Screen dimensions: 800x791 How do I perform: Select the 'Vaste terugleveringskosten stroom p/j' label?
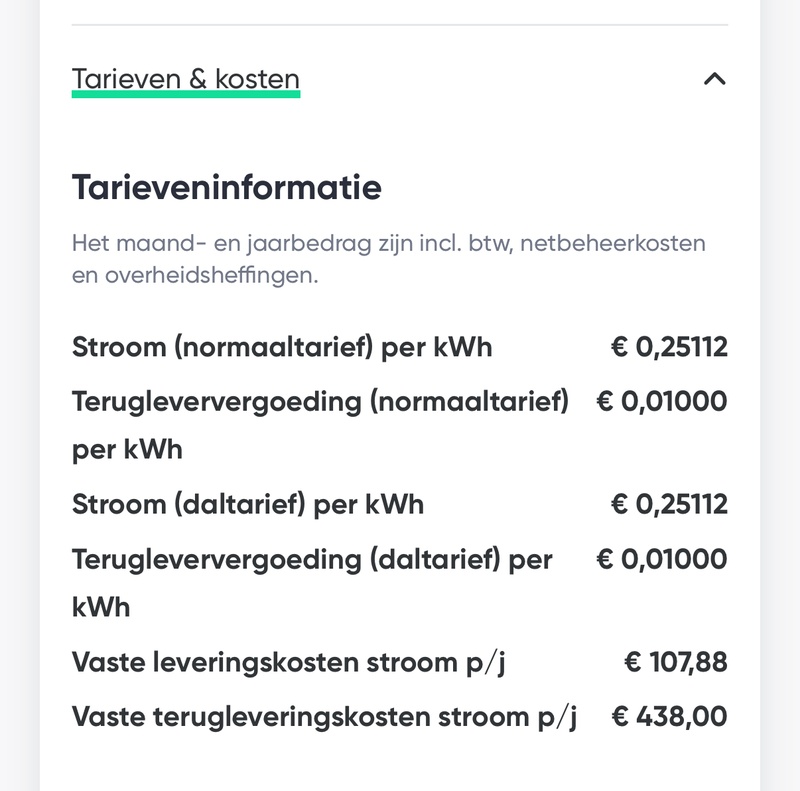[325, 716]
